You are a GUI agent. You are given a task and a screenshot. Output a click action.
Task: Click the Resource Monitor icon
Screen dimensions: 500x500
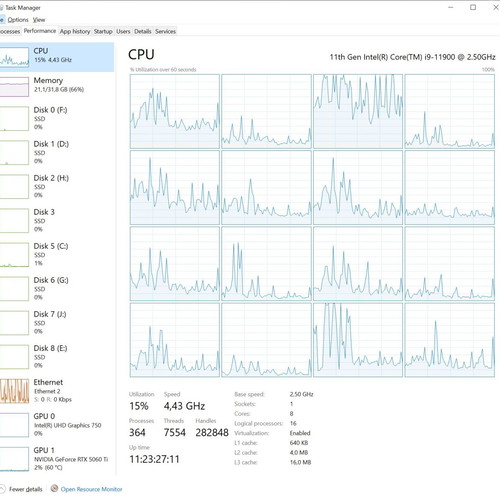pyautogui.click(x=54, y=488)
